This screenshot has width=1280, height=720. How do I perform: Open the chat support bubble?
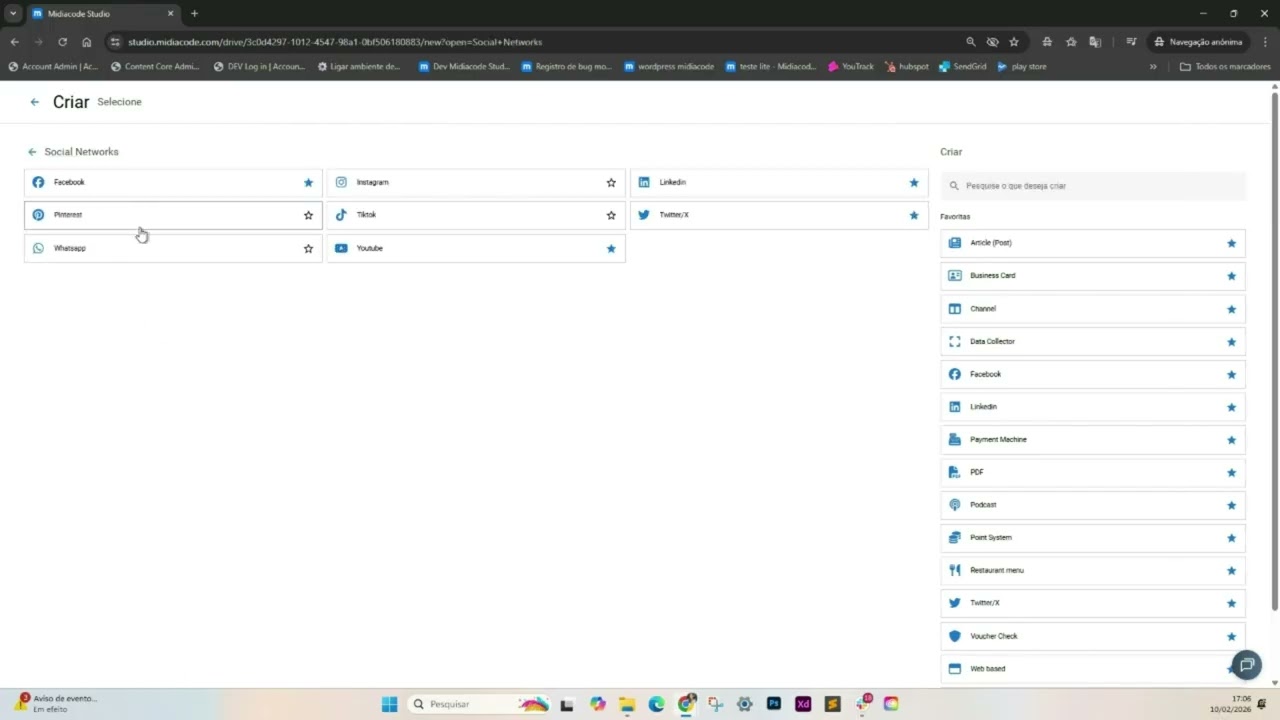[1246, 664]
